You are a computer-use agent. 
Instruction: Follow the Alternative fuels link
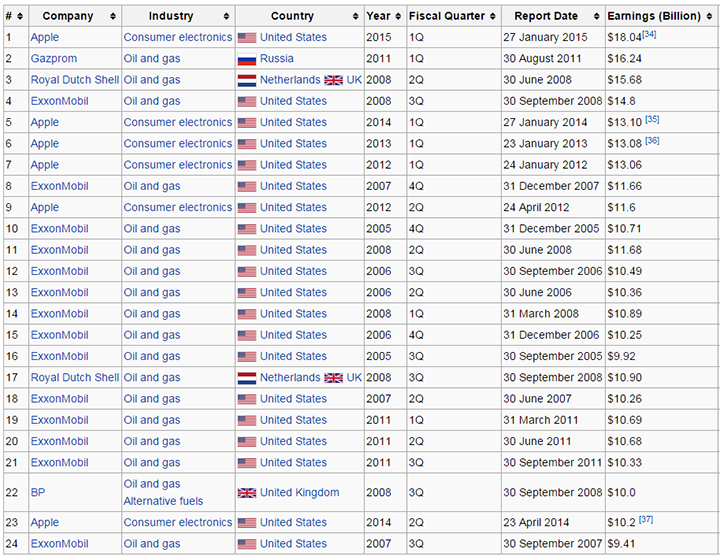coord(163,502)
